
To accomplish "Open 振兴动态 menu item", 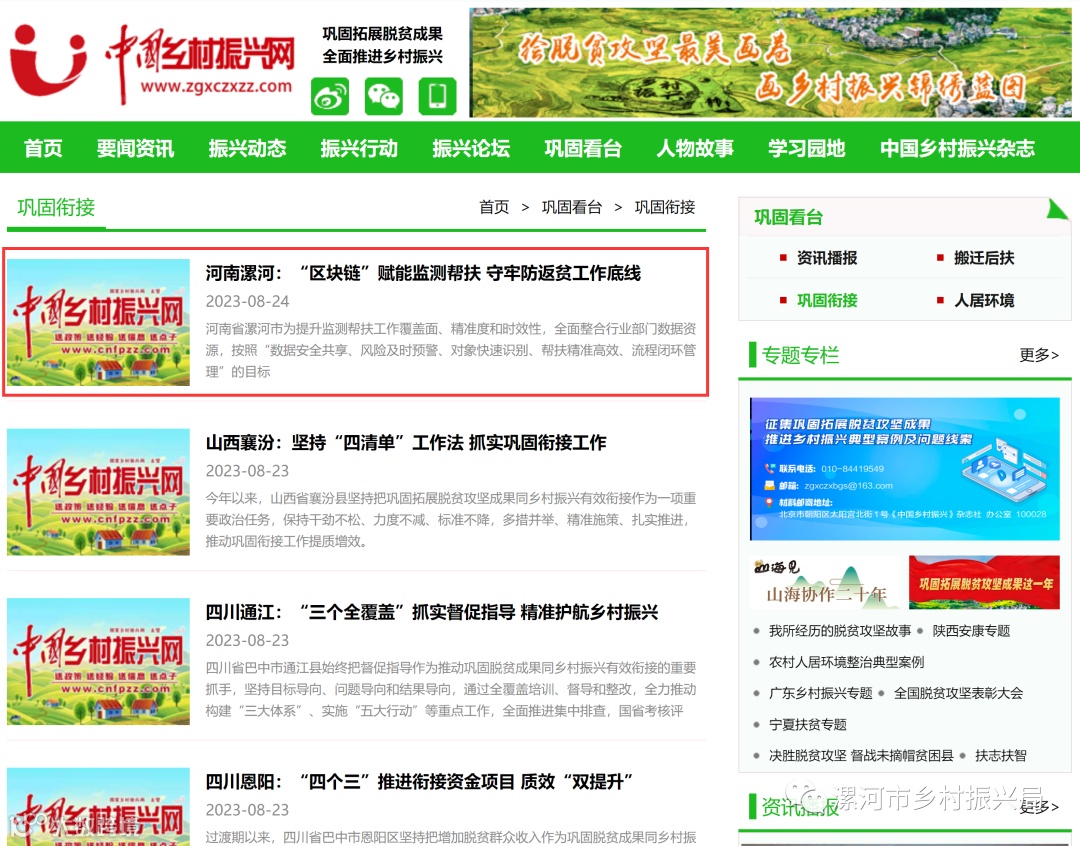I will [x=247, y=148].
